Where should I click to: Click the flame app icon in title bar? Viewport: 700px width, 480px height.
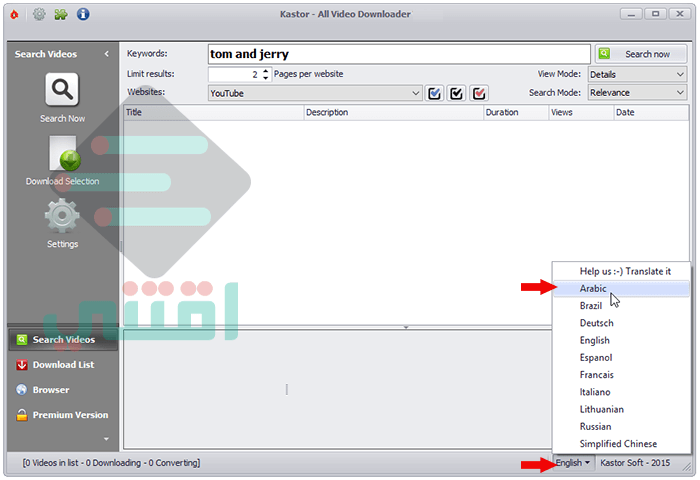[x=14, y=15]
